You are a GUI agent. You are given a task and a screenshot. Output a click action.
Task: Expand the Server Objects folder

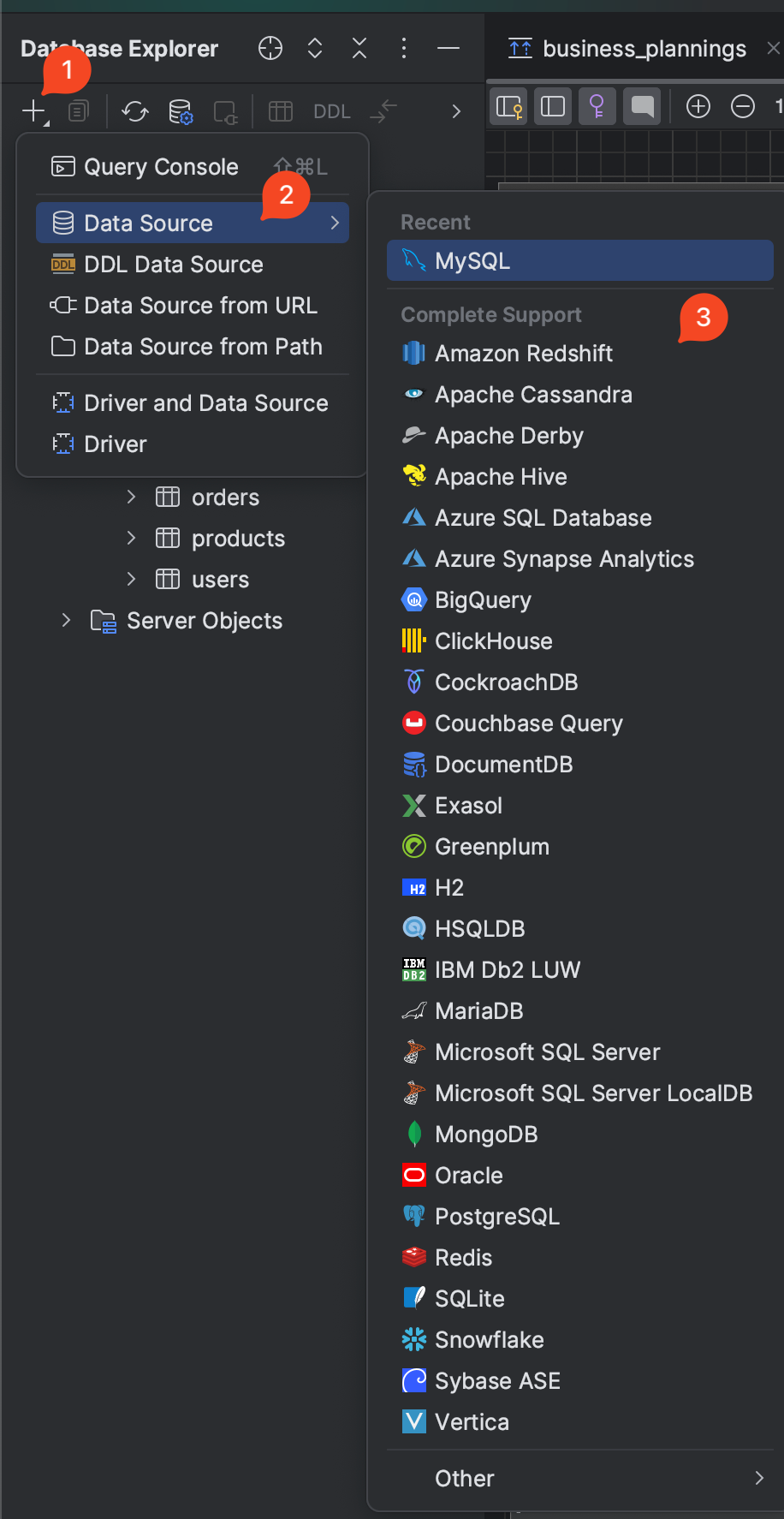(x=66, y=620)
